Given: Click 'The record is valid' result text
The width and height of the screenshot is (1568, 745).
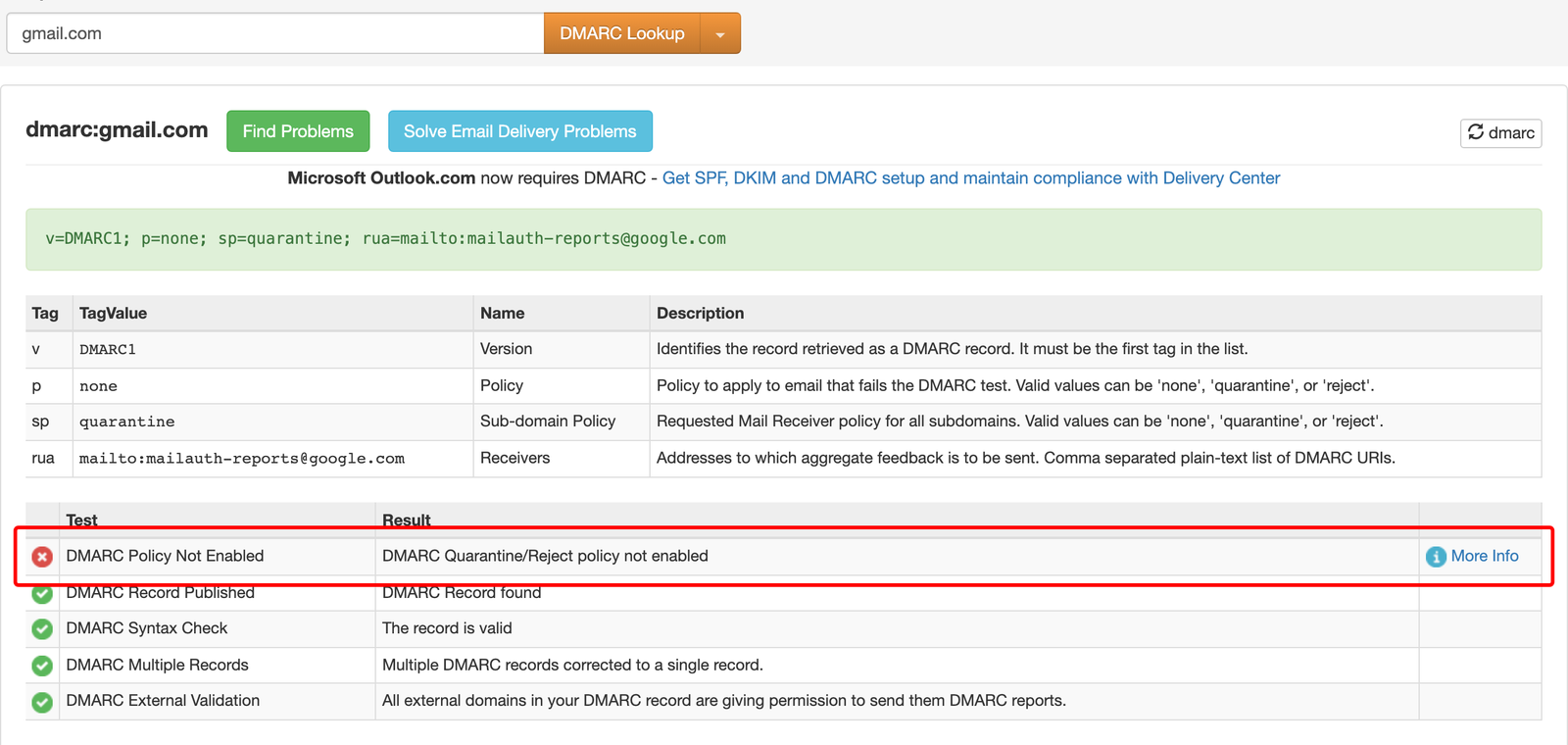Looking at the screenshot, I should [447, 628].
